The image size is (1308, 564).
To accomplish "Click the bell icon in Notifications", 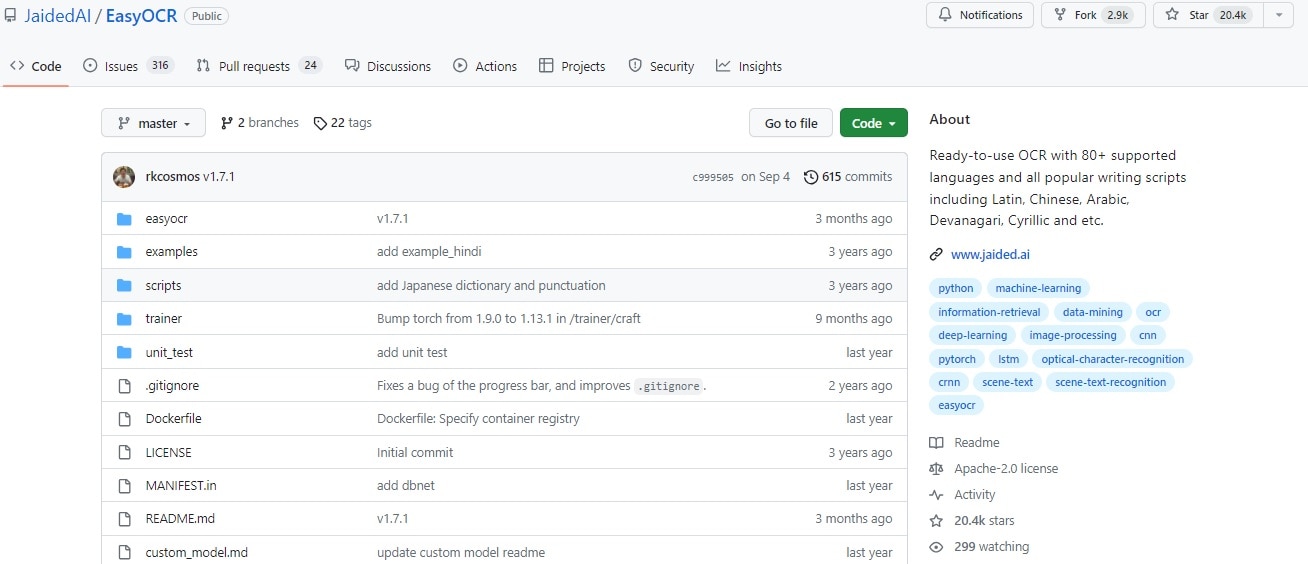I will (945, 15).
